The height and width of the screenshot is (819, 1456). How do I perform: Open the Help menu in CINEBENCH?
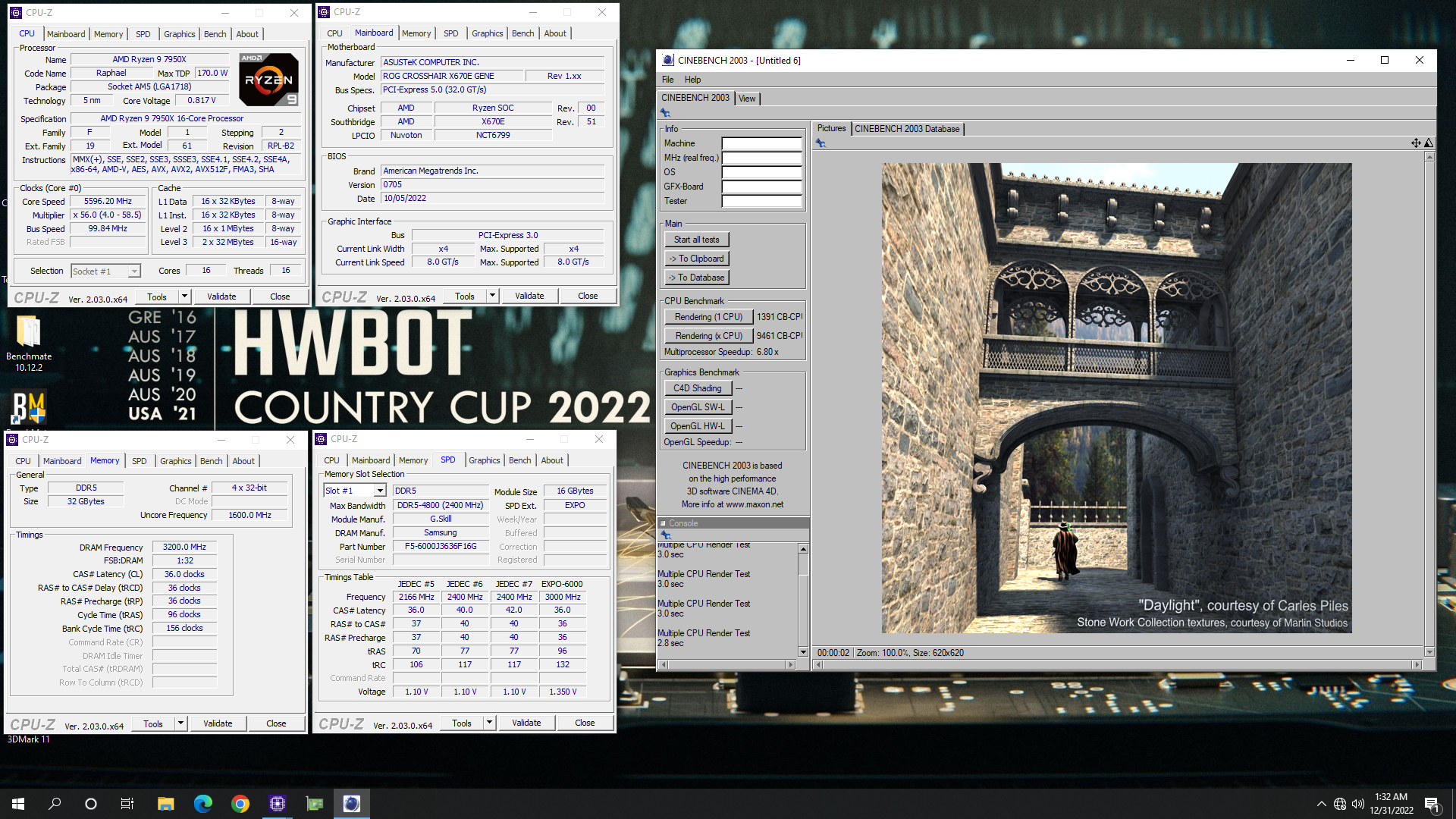pyautogui.click(x=692, y=80)
